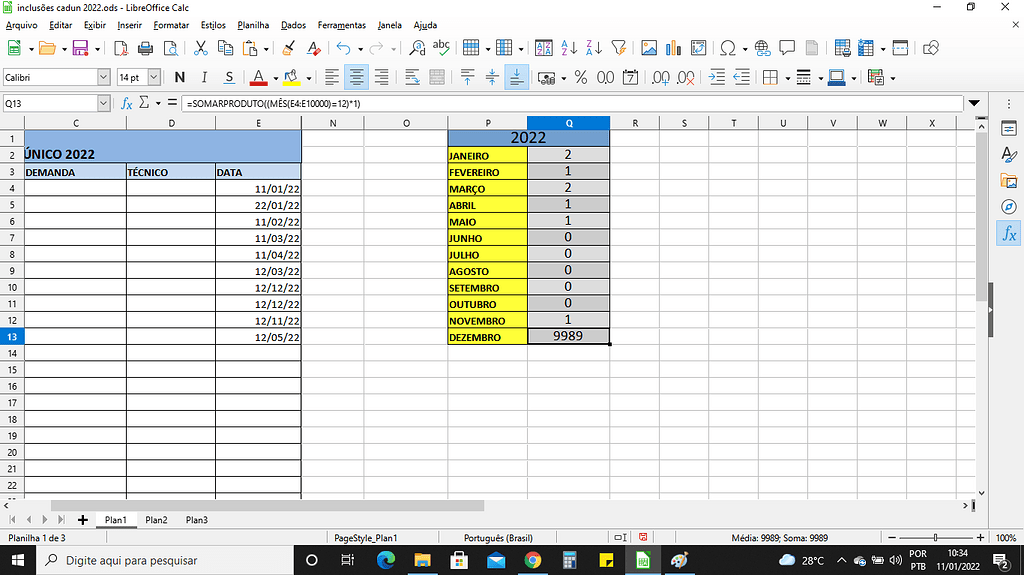Enable center horizontal alignment
Viewport: 1024px width, 575px height.
[355, 77]
